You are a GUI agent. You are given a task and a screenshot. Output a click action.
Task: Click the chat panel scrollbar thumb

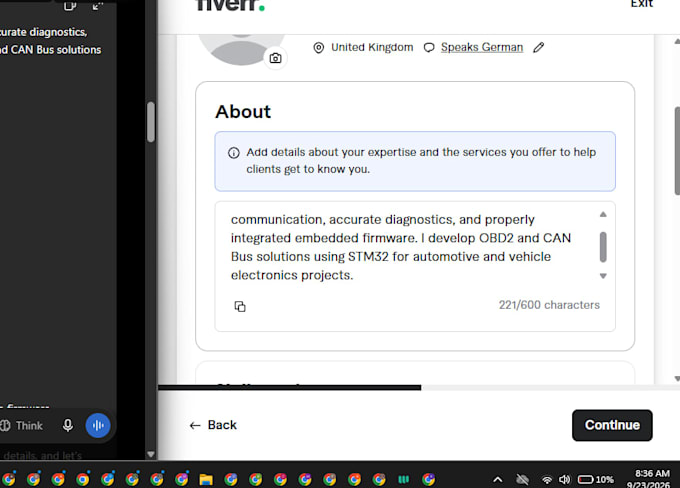tap(150, 122)
